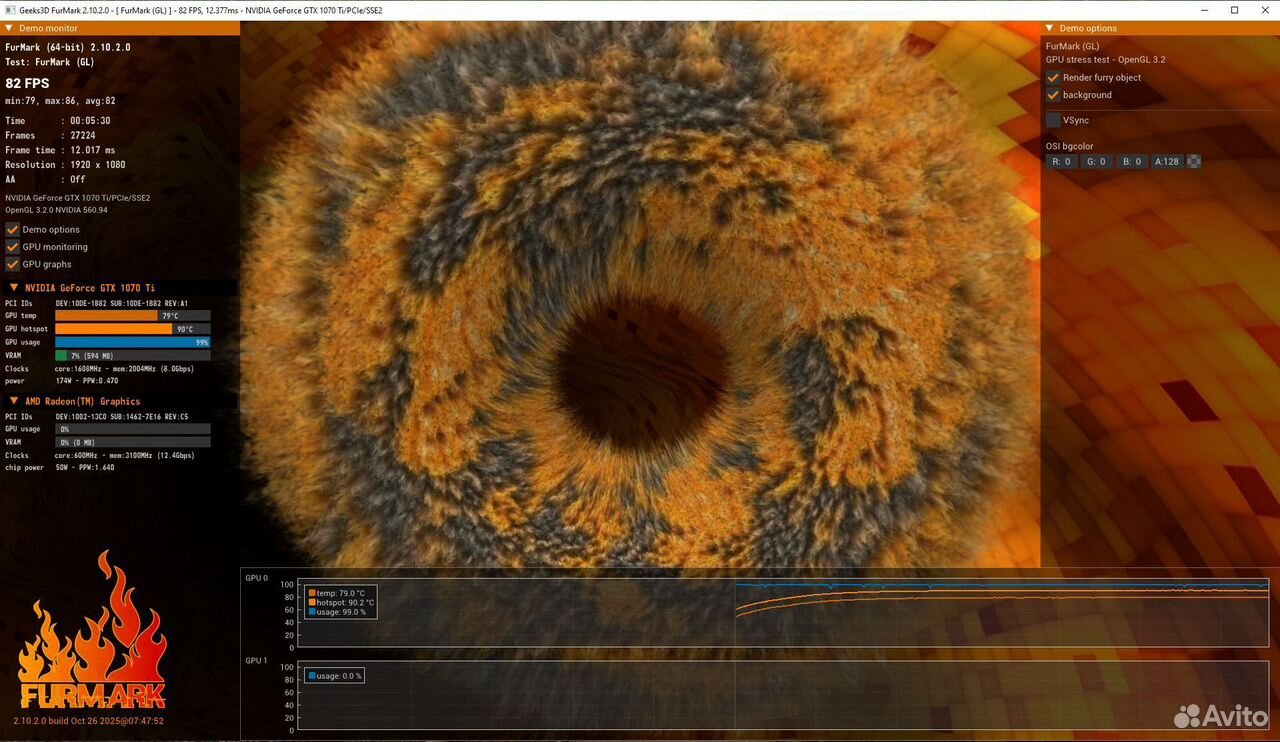
Task: Collapse the Demo monitor panel
Action: pyautogui.click(x=9, y=28)
